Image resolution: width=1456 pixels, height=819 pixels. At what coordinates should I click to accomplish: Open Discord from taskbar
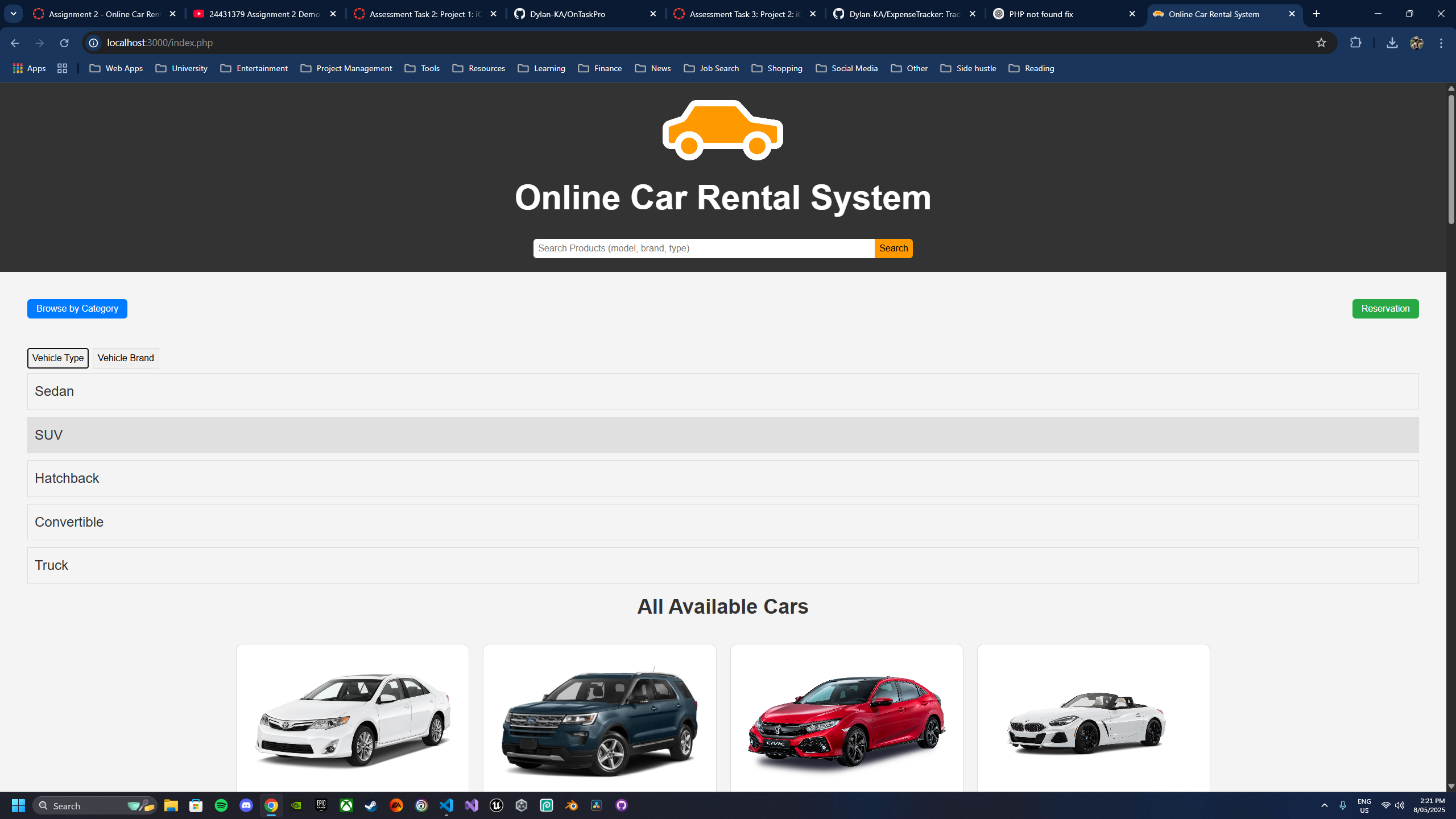[x=246, y=805]
